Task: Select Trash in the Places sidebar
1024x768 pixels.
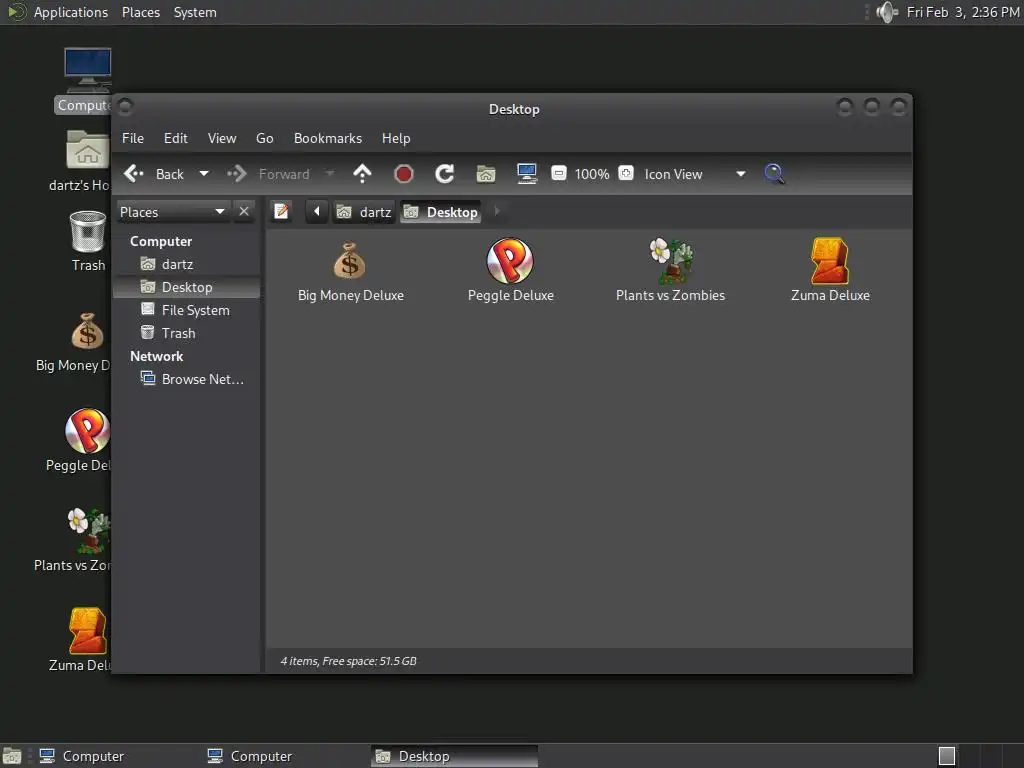Action: coord(187,333)
